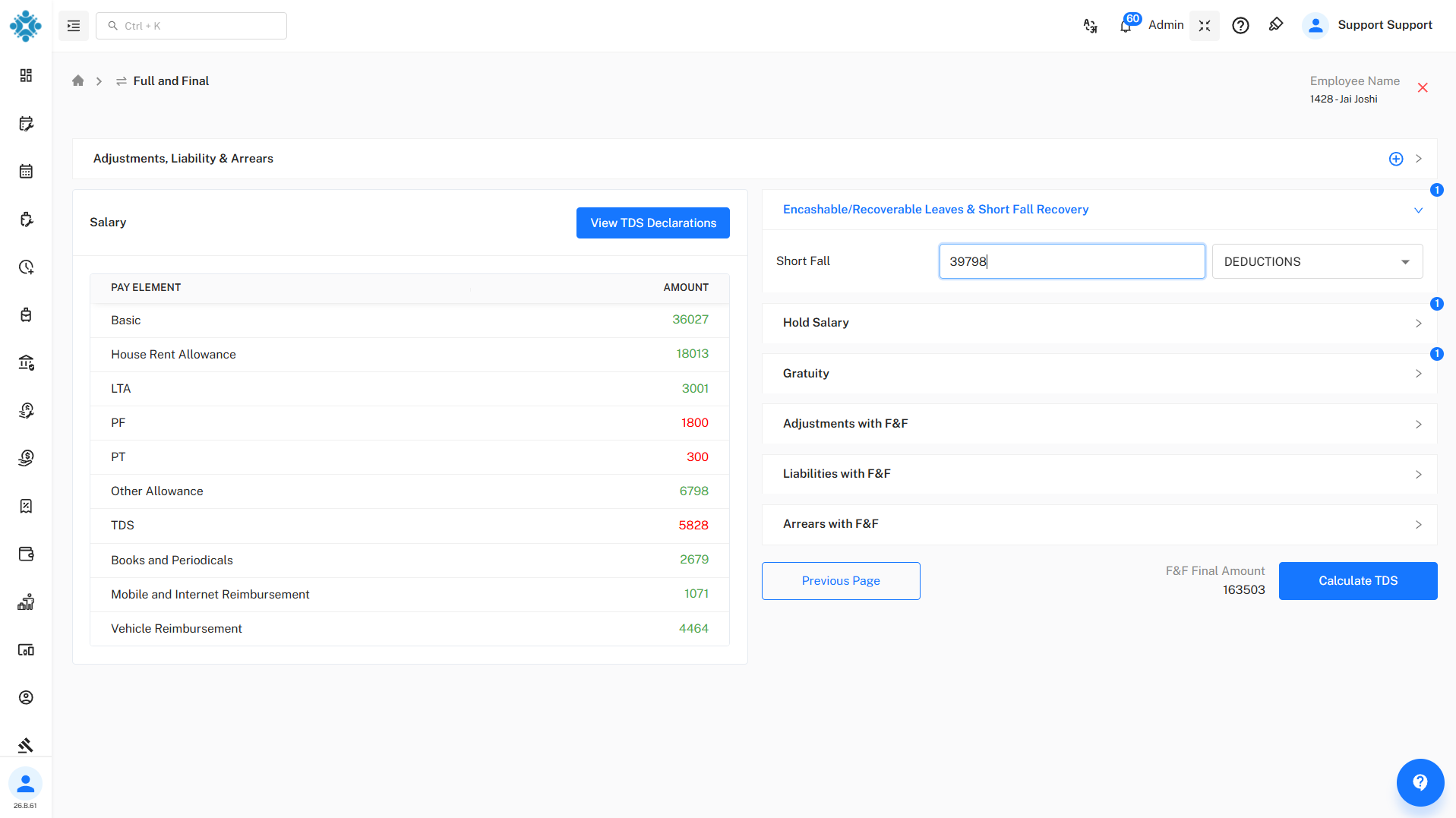This screenshot has width=1456, height=818.
Task: Open bottom profile avatar in sidebar
Action: (26, 783)
